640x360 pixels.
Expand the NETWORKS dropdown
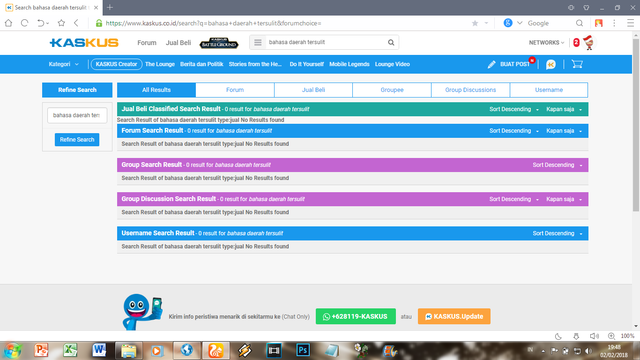546,42
